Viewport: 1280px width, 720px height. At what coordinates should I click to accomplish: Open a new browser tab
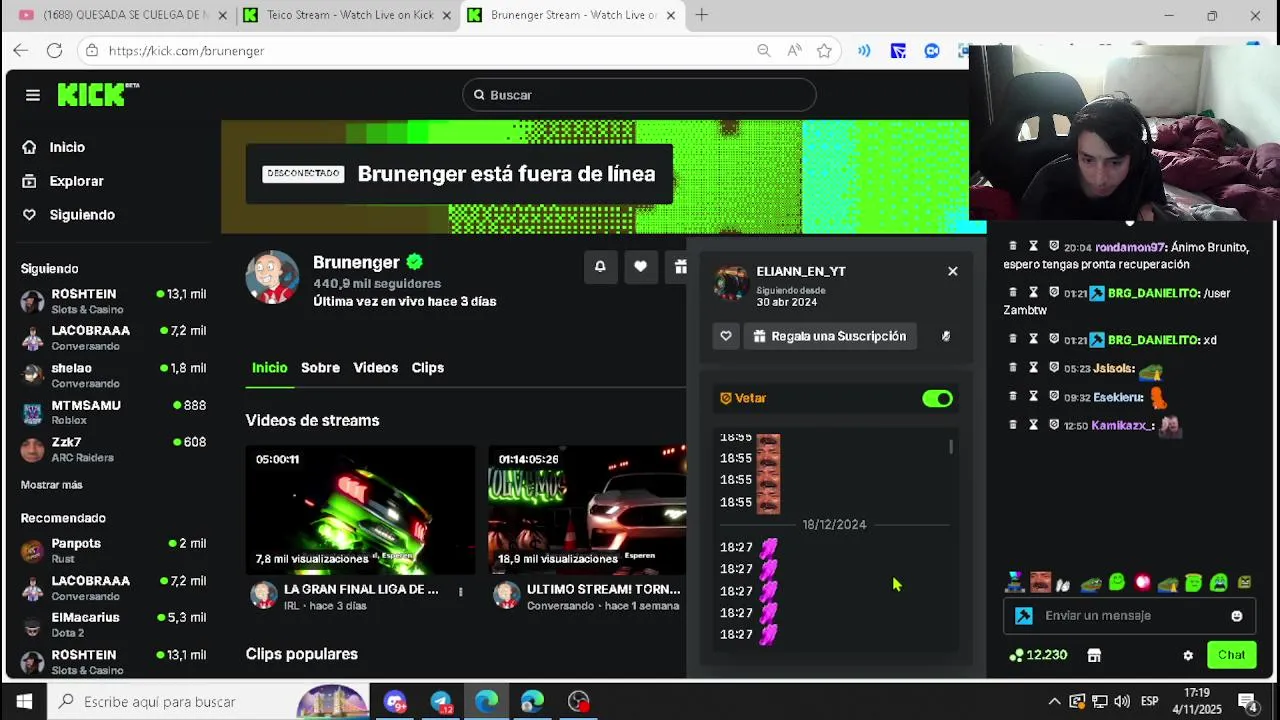click(701, 15)
